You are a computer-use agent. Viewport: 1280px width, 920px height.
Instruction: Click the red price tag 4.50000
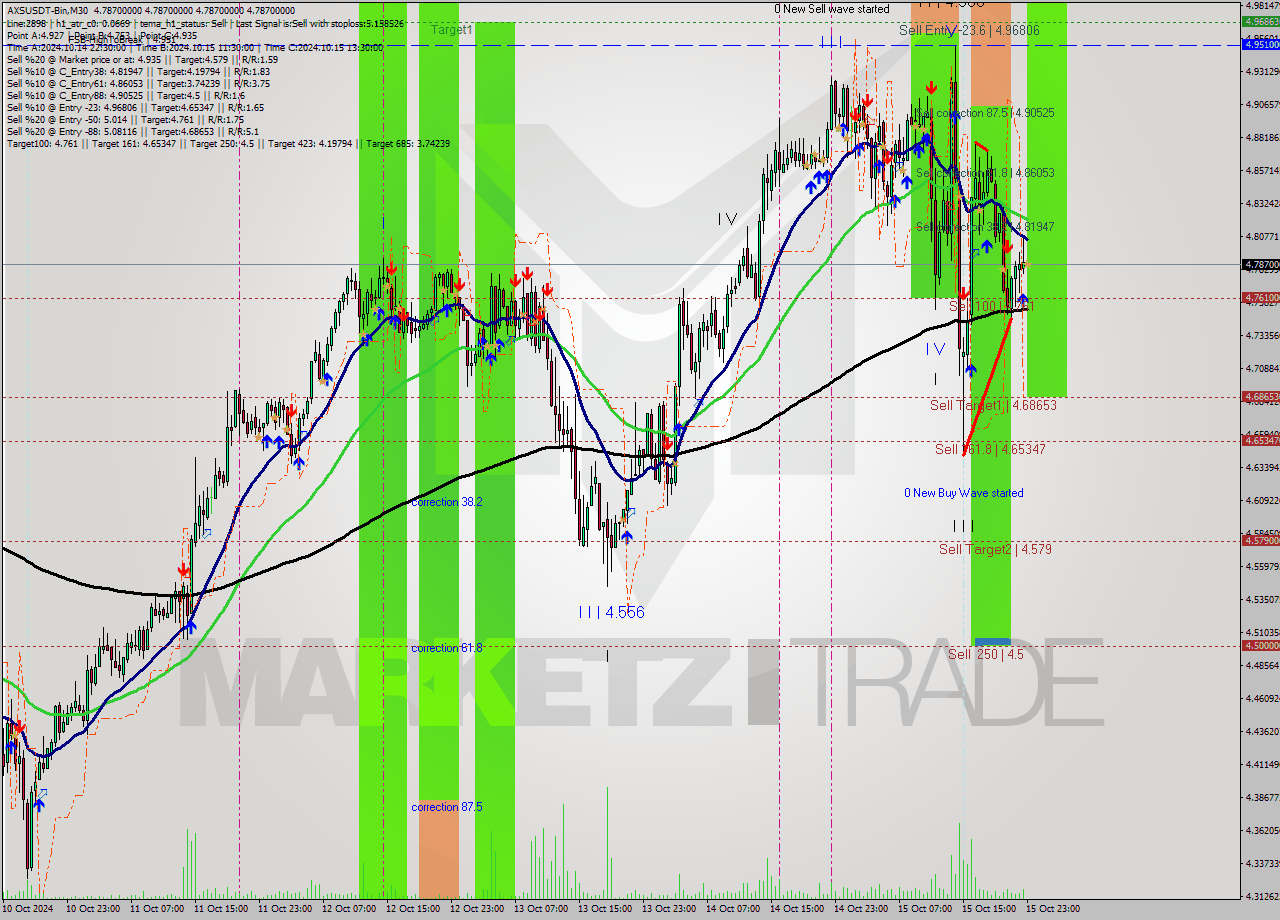(1260, 645)
